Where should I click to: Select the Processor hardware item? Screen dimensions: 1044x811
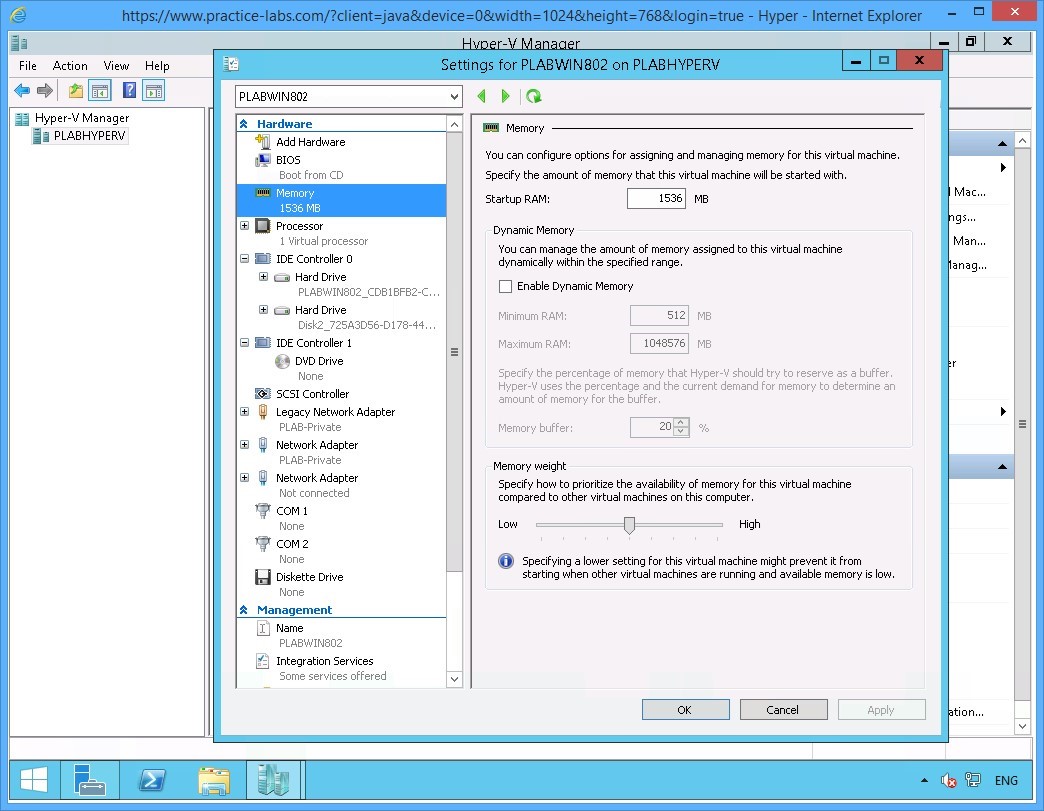coord(300,225)
